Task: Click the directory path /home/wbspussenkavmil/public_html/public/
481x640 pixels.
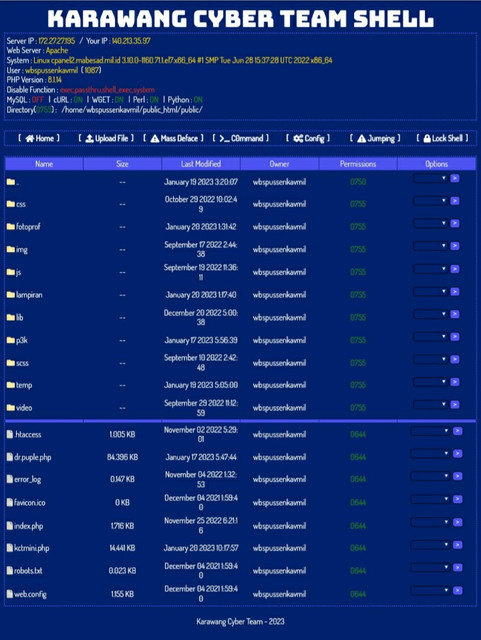Action: tap(132, 109)
